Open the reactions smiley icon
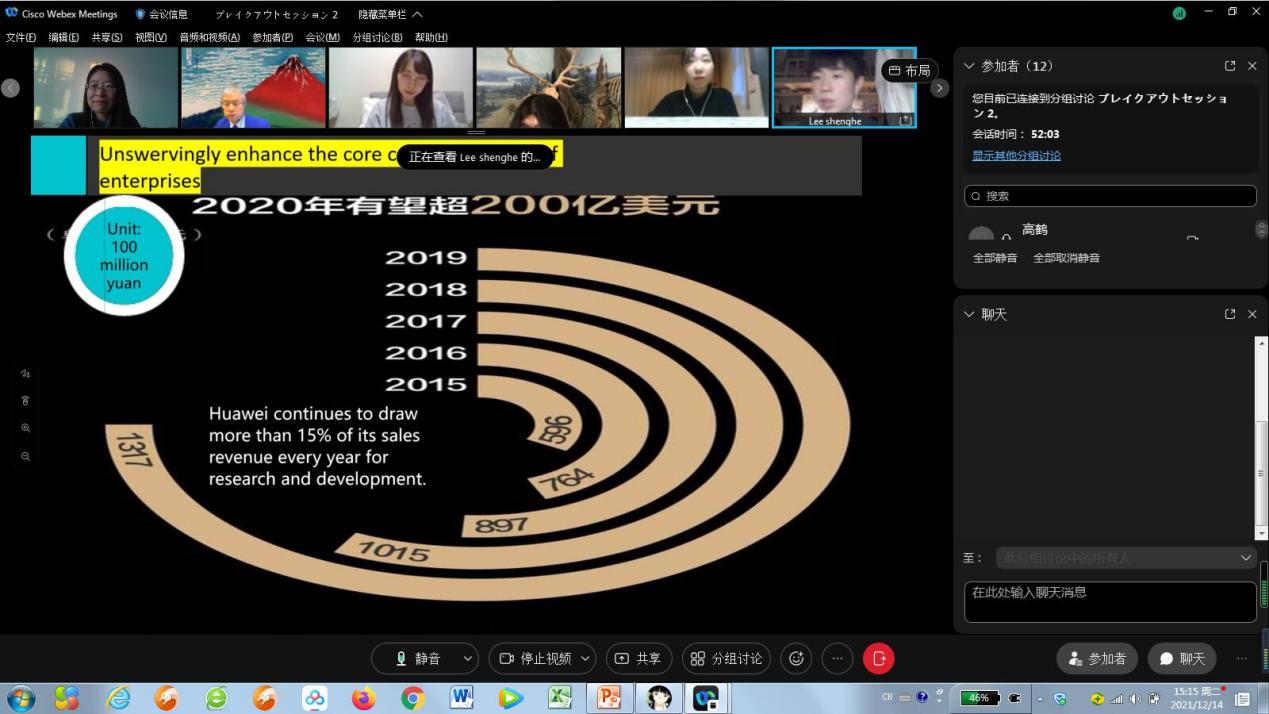 click(796, 658)
